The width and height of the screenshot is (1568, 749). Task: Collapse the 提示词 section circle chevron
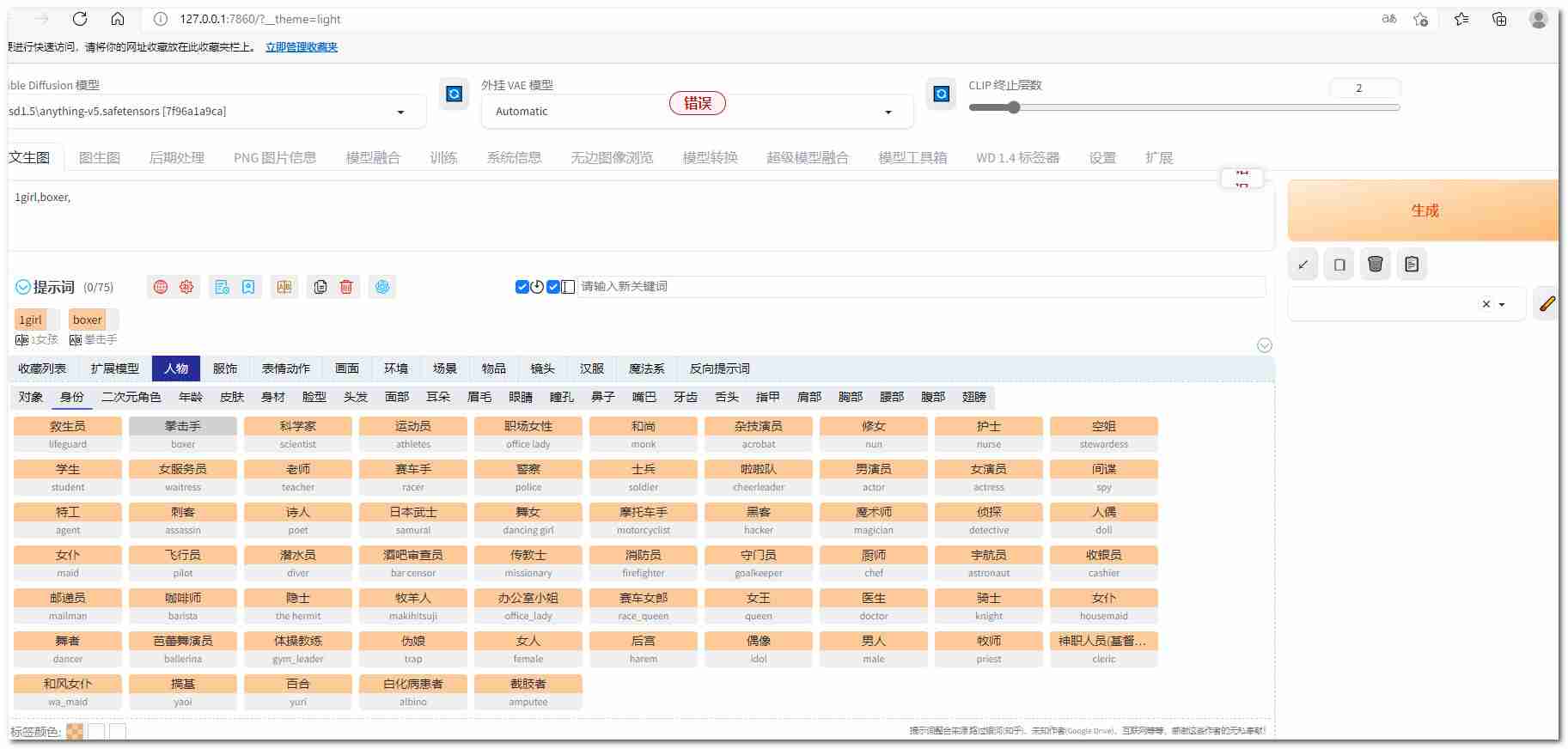(x=23, y=287)
